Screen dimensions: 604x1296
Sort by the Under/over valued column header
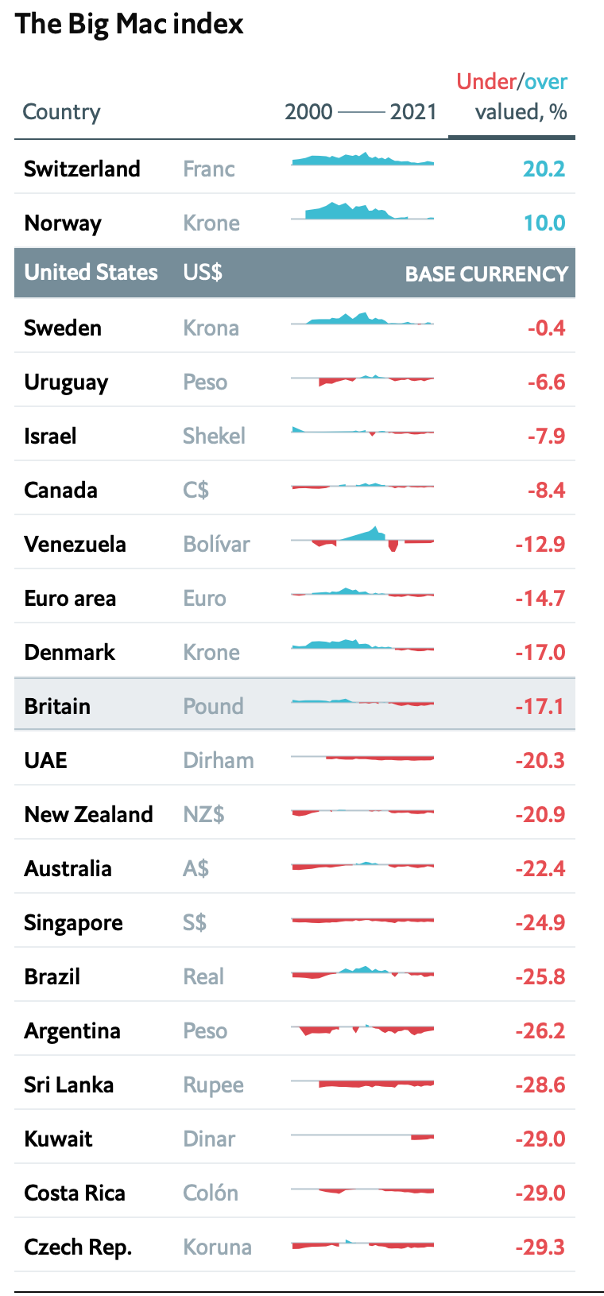pyautogui.click(x=511, y=97)
